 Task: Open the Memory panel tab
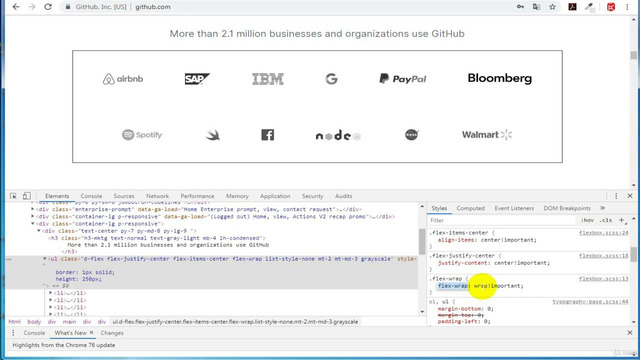(237, 196)
